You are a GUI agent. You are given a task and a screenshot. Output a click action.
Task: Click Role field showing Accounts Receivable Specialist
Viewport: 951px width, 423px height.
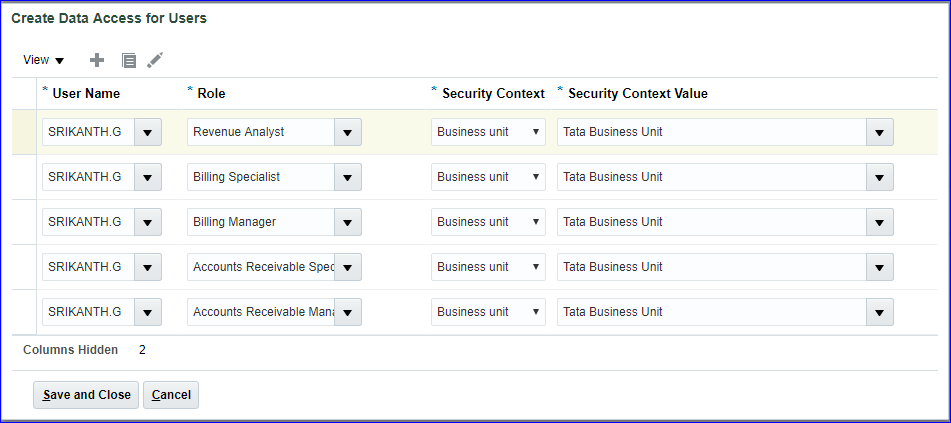[x=261, y=267]
